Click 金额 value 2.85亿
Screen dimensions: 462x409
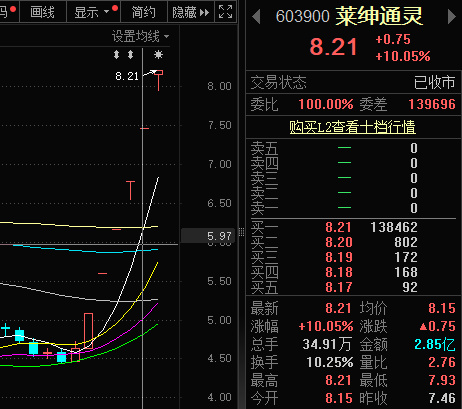[x=435, y=344]
